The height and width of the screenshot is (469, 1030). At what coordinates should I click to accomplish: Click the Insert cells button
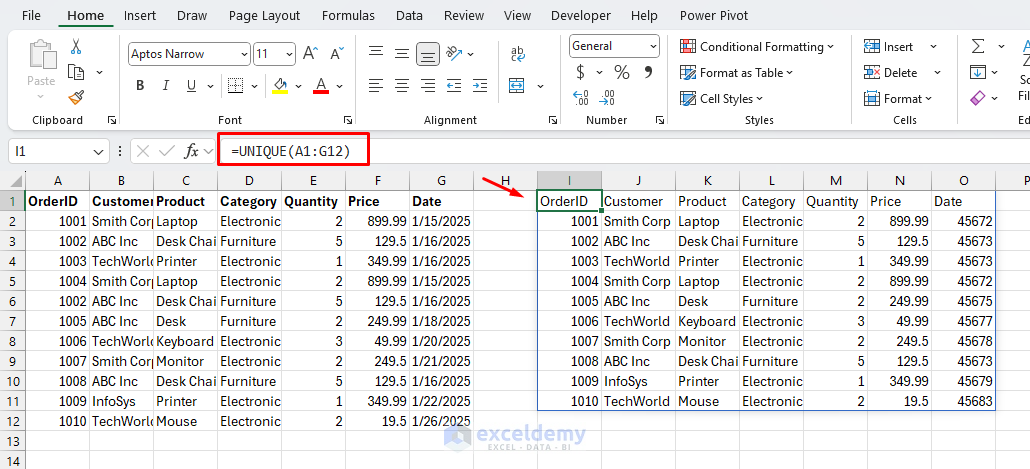[x=889, y=47]
